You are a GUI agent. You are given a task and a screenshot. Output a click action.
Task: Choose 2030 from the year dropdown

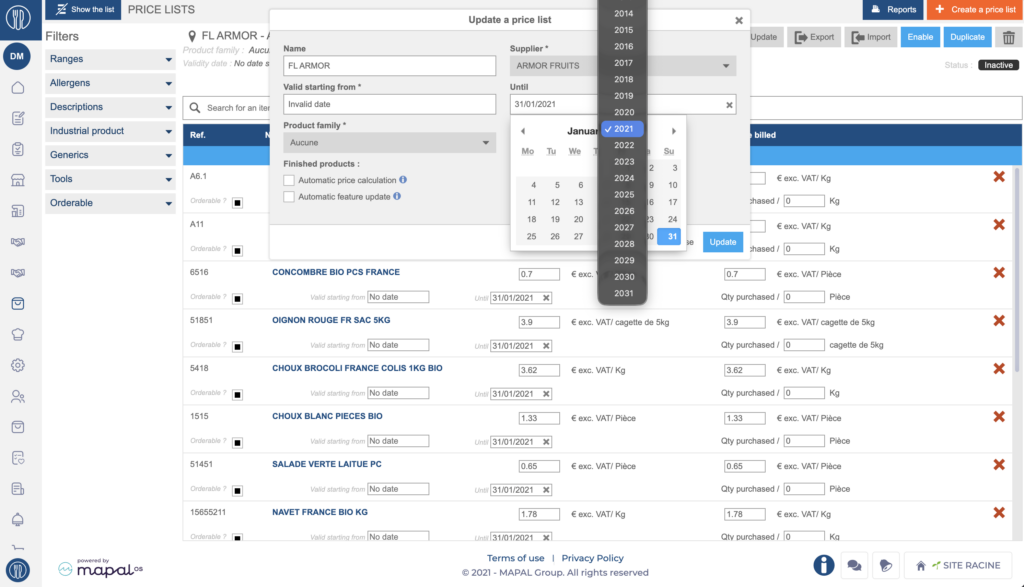coord(622,277)
